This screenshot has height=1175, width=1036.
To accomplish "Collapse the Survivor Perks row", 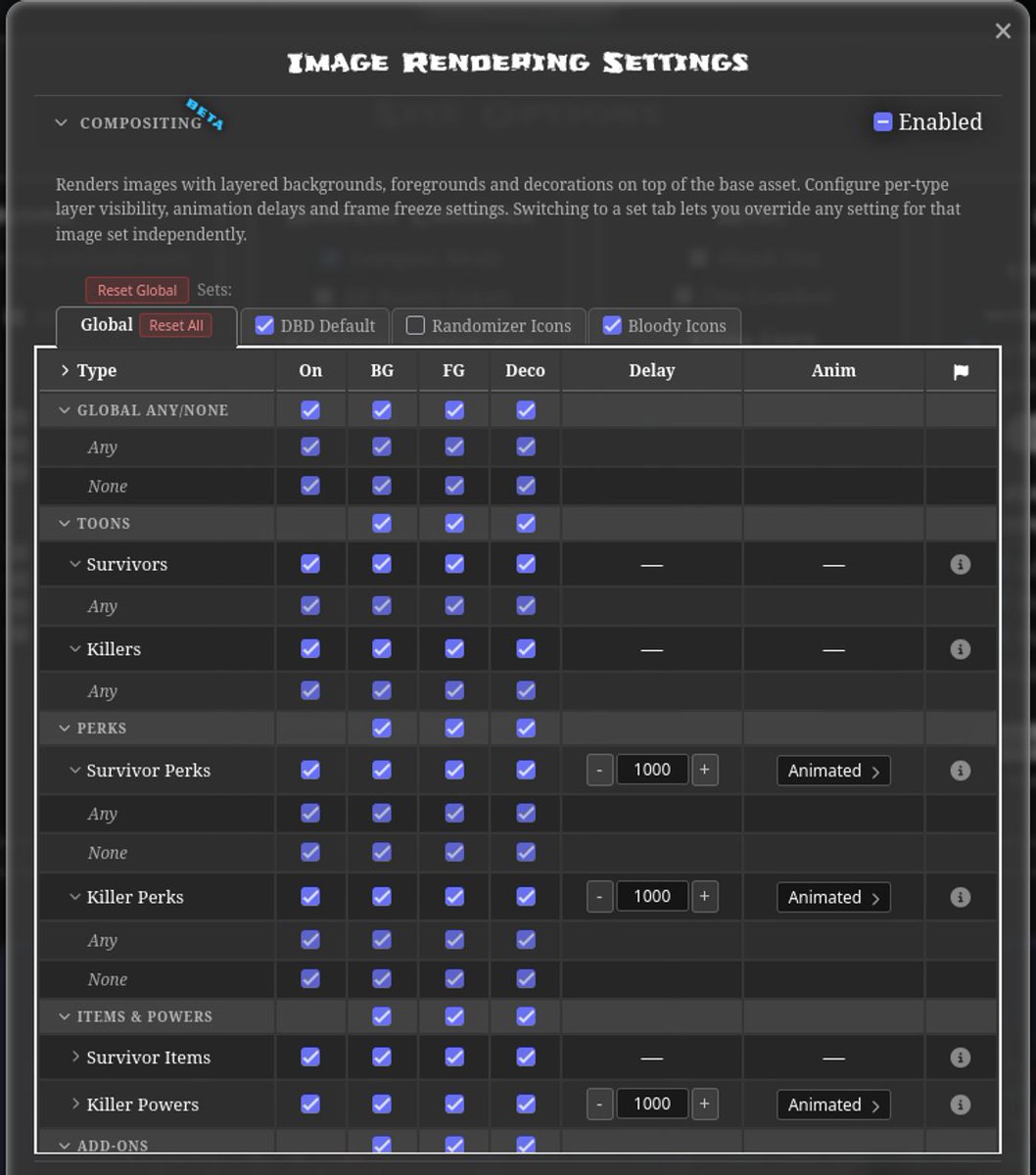I will [75, 771].
